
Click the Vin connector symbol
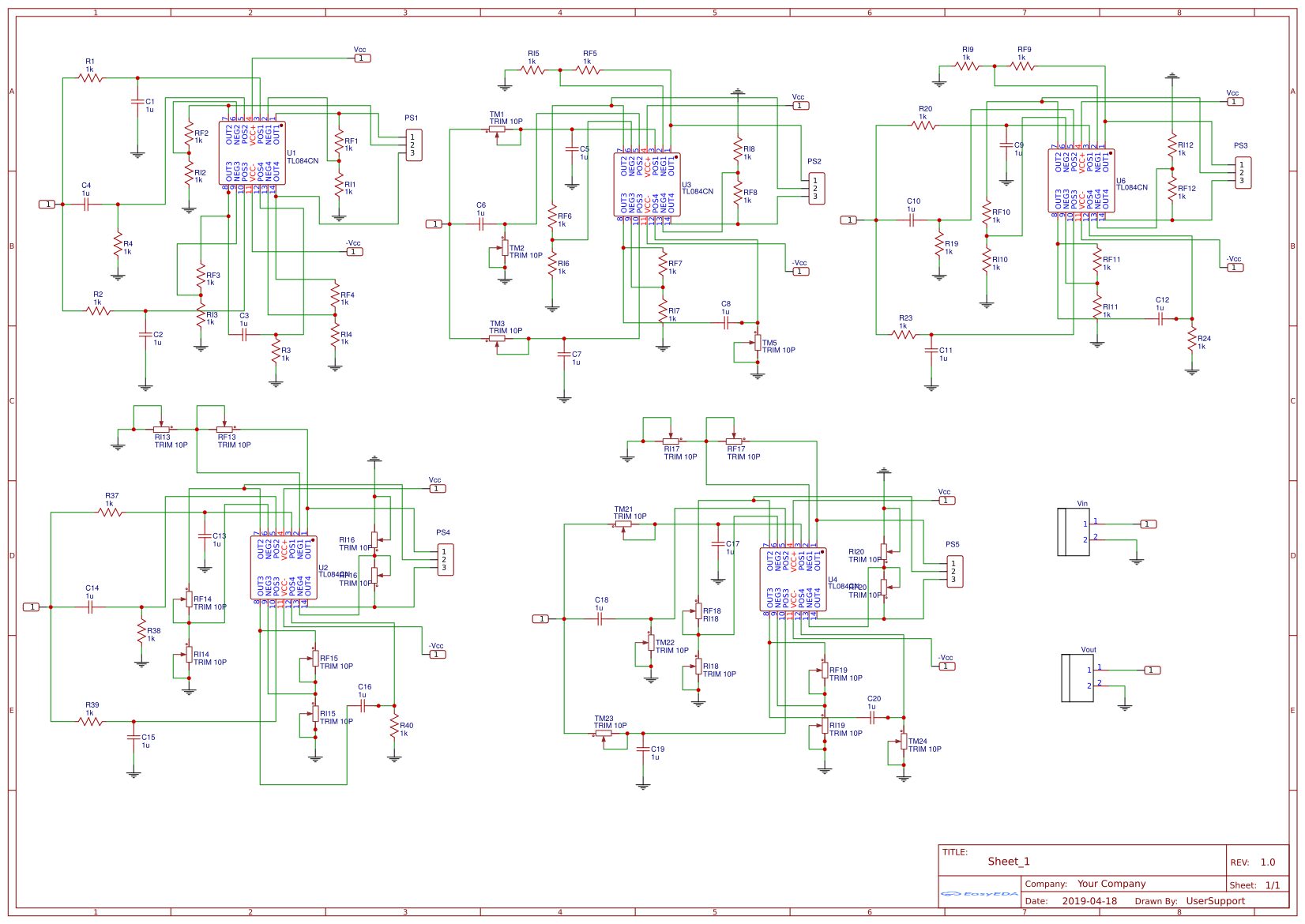click(1074, 533)
